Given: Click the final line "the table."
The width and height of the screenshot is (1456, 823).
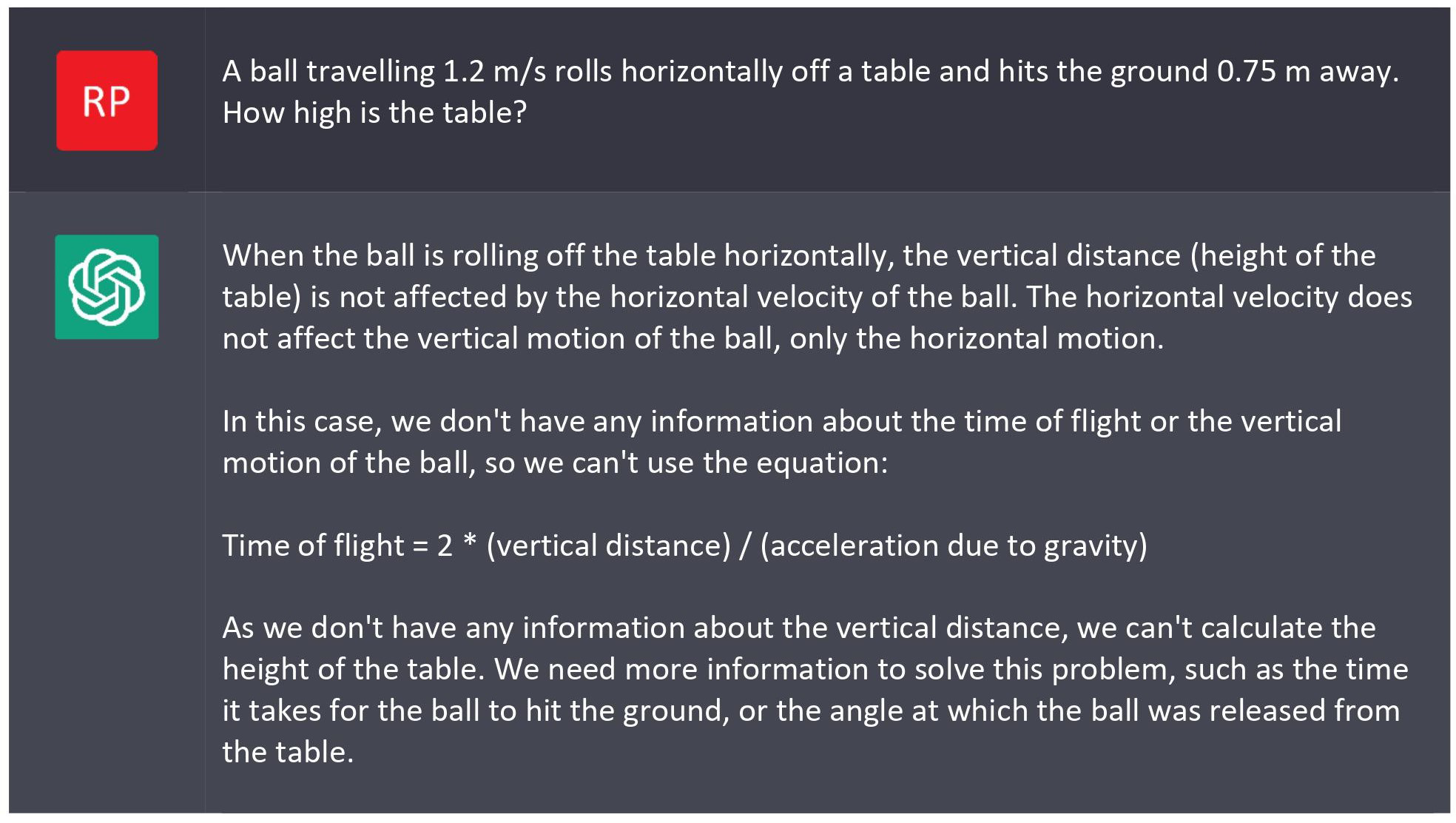Looking at the screenshot, I should (288, 752).
